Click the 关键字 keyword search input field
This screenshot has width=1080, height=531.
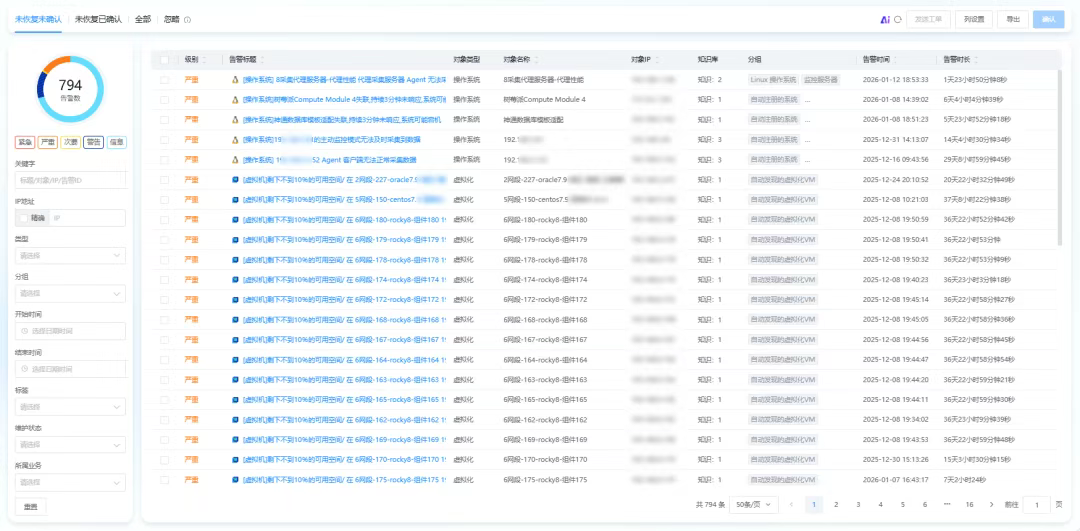pos(70,180)
